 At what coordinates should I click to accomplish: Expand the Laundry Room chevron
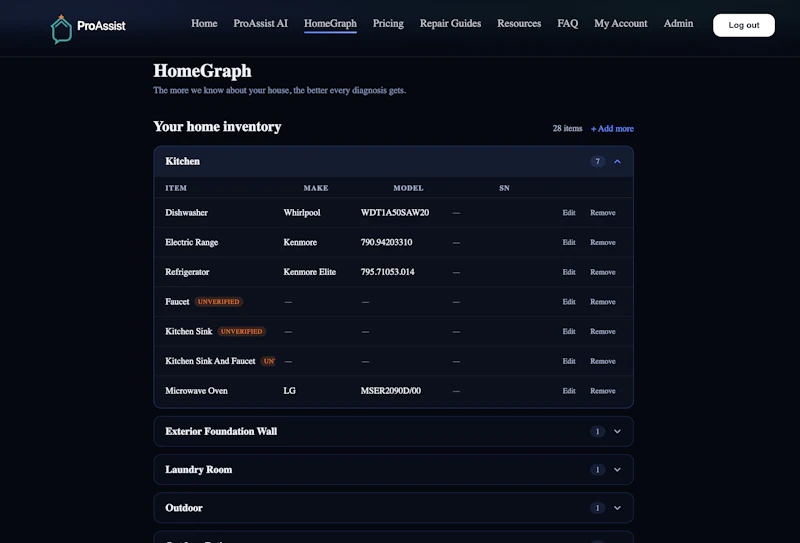click(617, 470)
